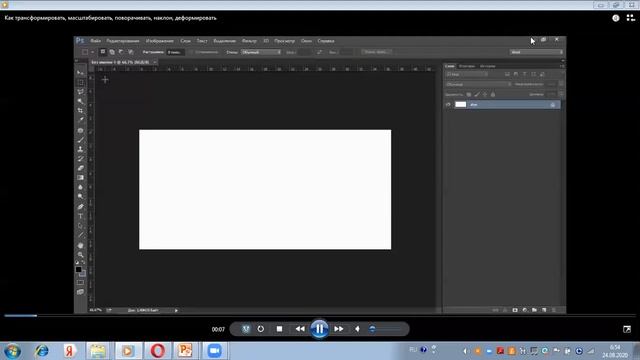Open the workspace switcher dropdown

pos(536,52)
